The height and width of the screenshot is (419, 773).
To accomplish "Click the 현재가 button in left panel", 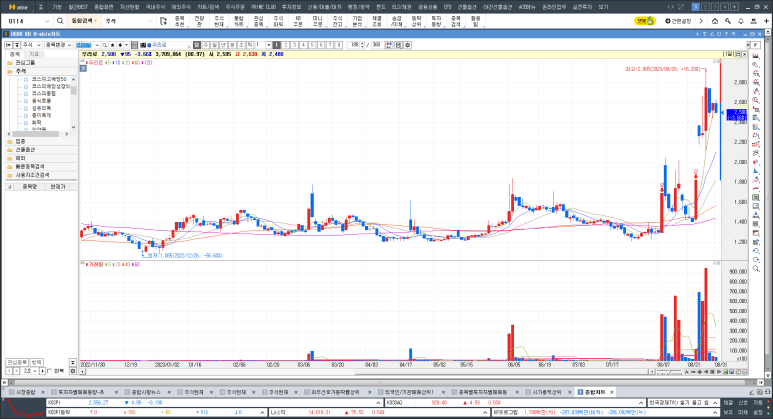I will (x=57, y=186).
